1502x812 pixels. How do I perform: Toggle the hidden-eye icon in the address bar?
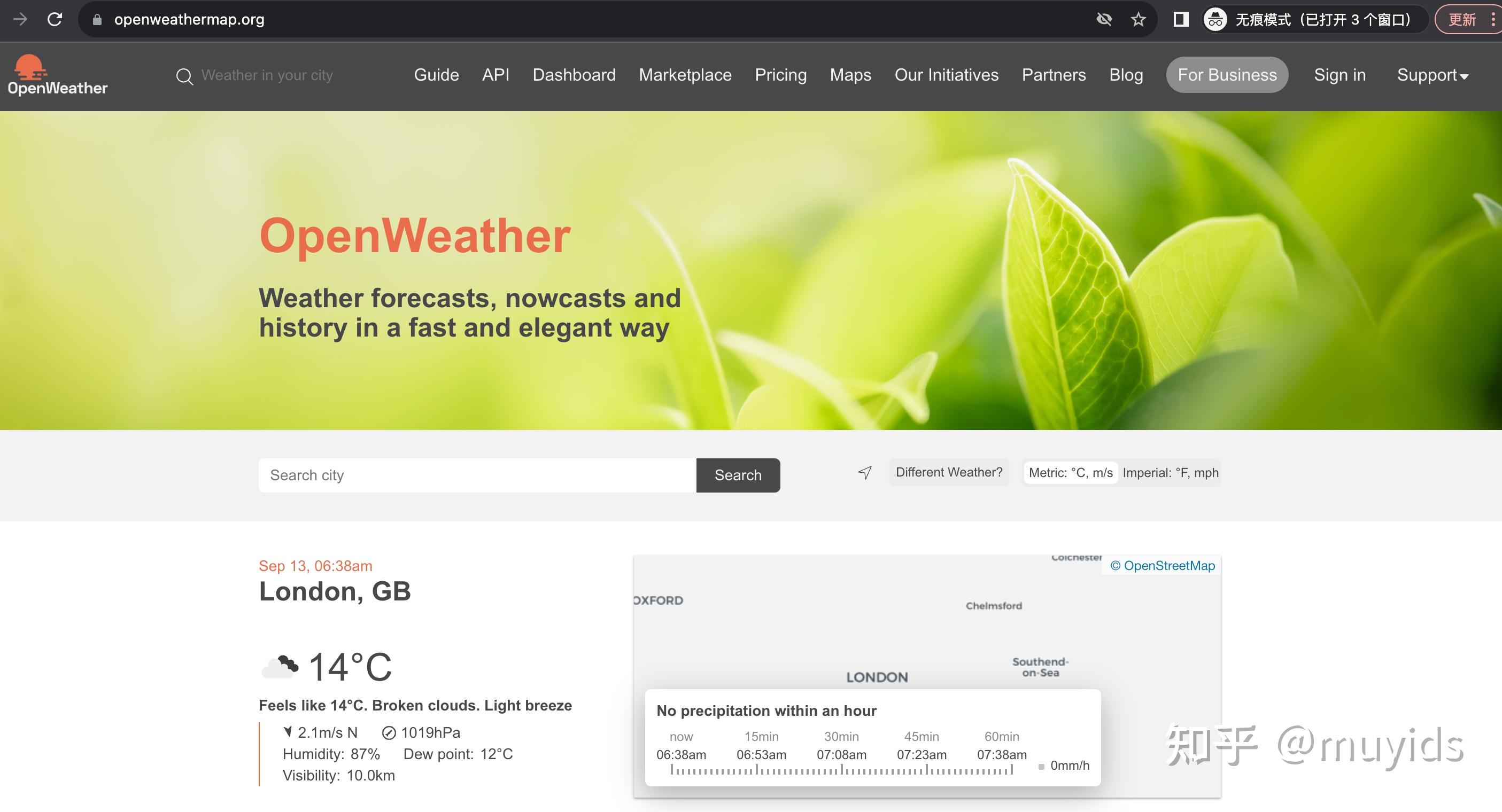1103,19
